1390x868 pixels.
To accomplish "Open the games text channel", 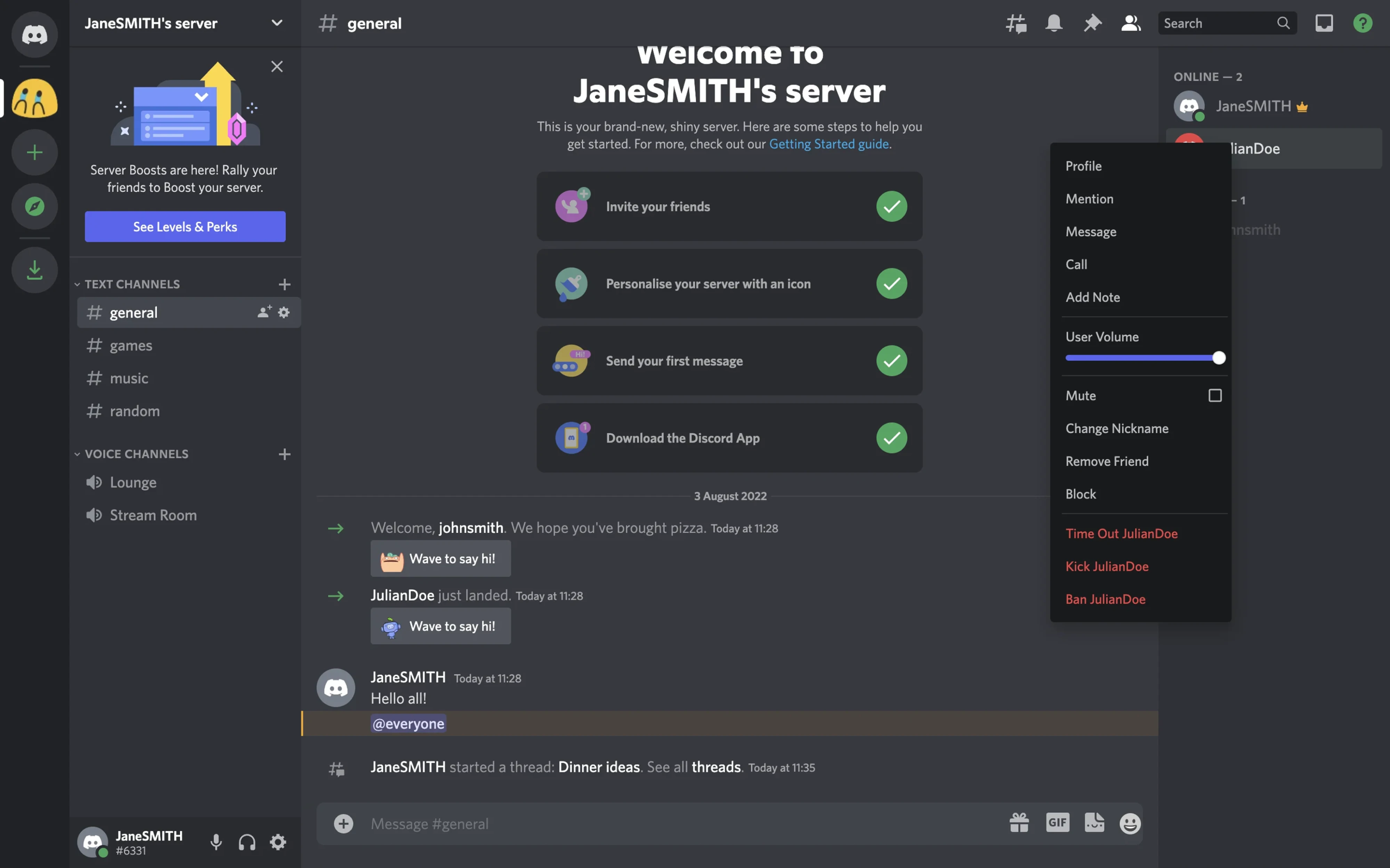I will (x=188, y=345).
